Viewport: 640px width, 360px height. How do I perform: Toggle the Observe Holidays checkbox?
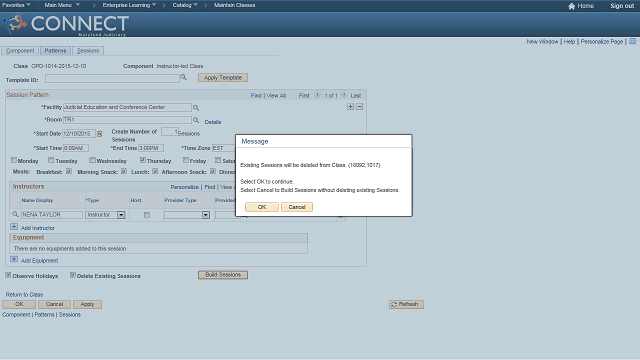8,275
